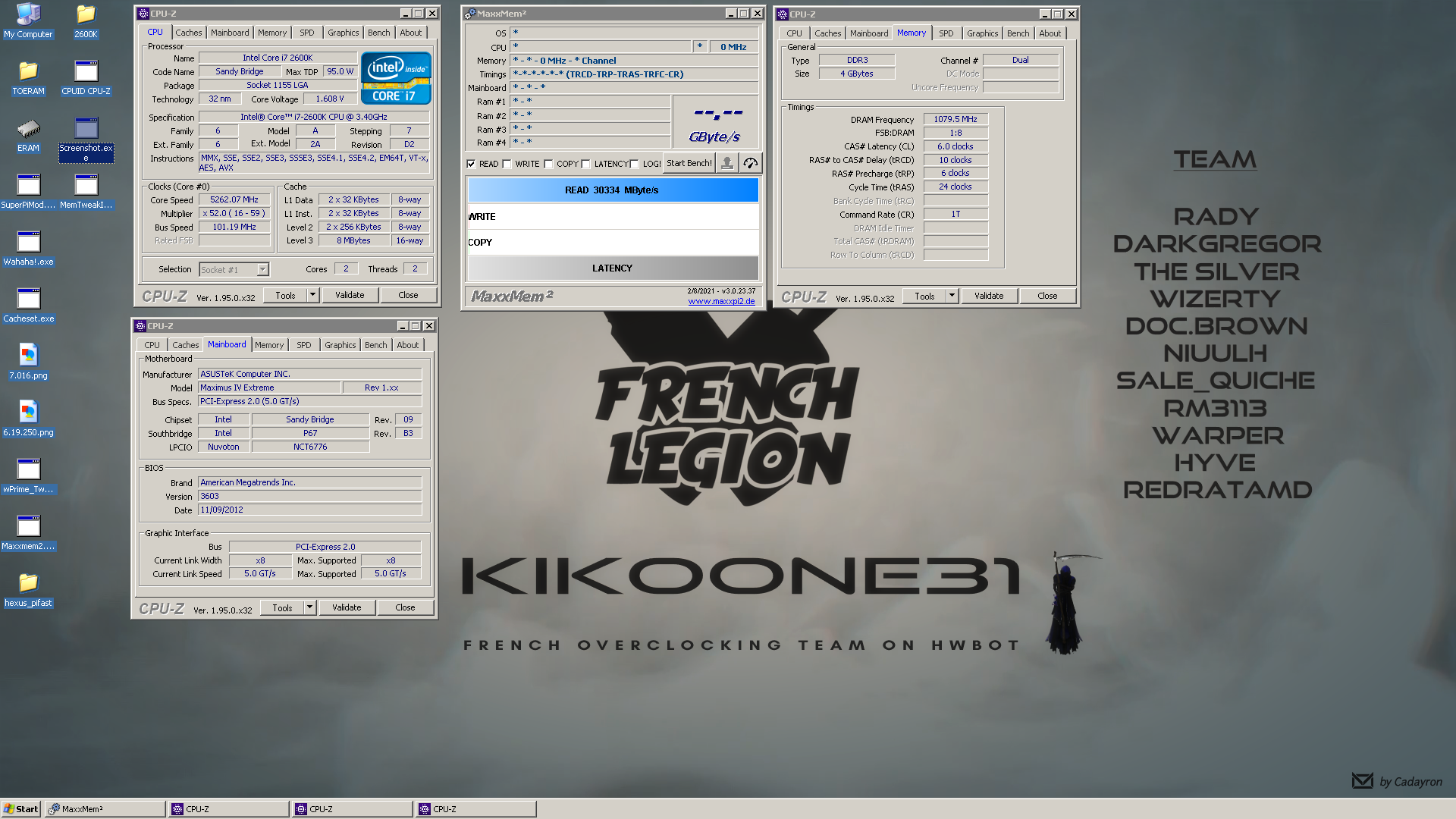Click Validate in the Mainboard CPU-Z window
1456x819 pixels.
pyautogui.click(x=347, y=607)
